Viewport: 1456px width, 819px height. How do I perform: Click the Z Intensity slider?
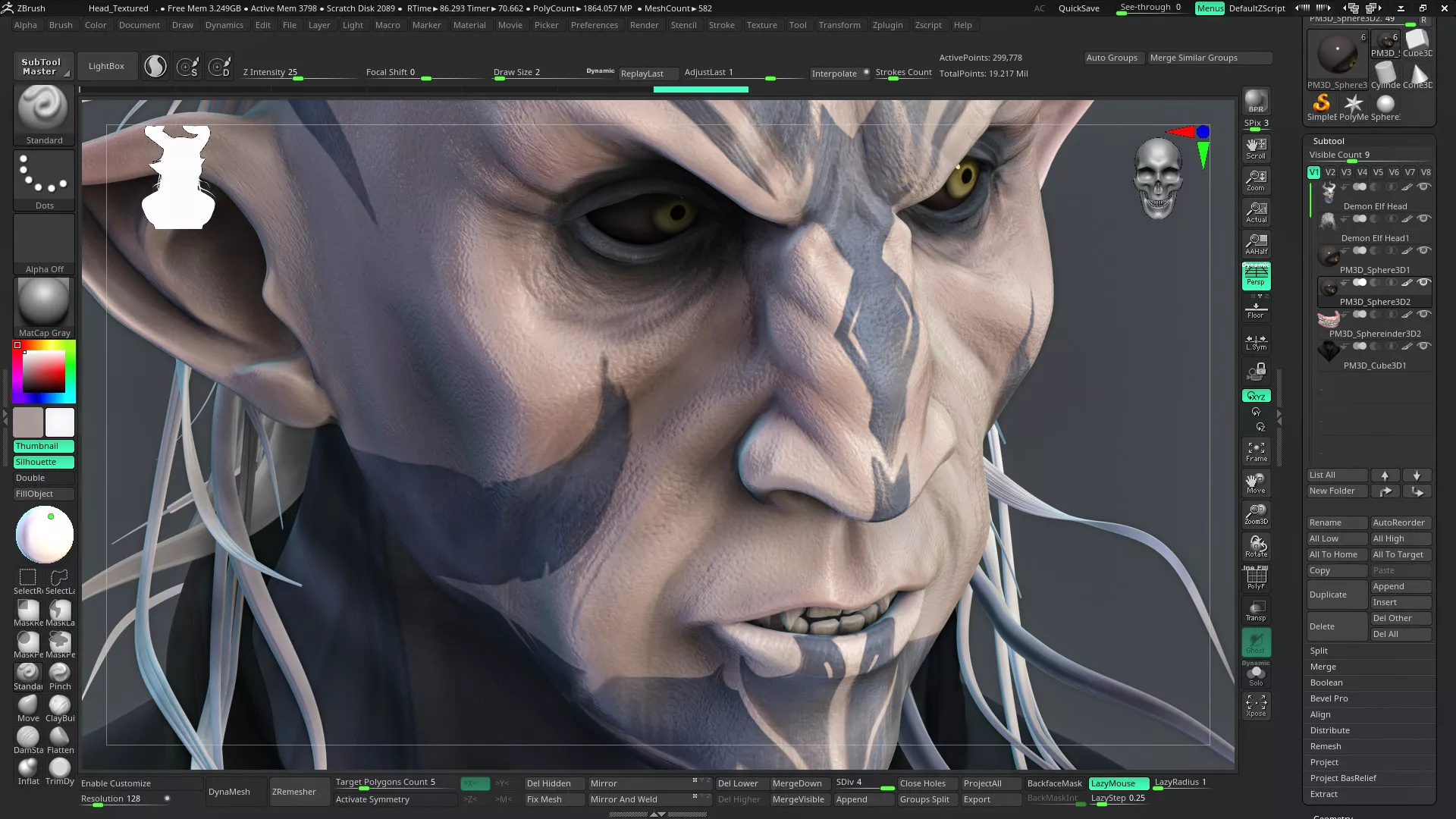point(297,73)
